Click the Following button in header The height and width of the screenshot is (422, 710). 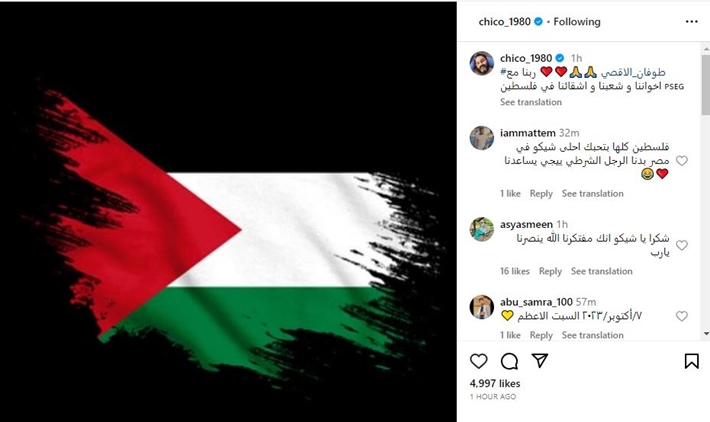click(x=577, y=22)
